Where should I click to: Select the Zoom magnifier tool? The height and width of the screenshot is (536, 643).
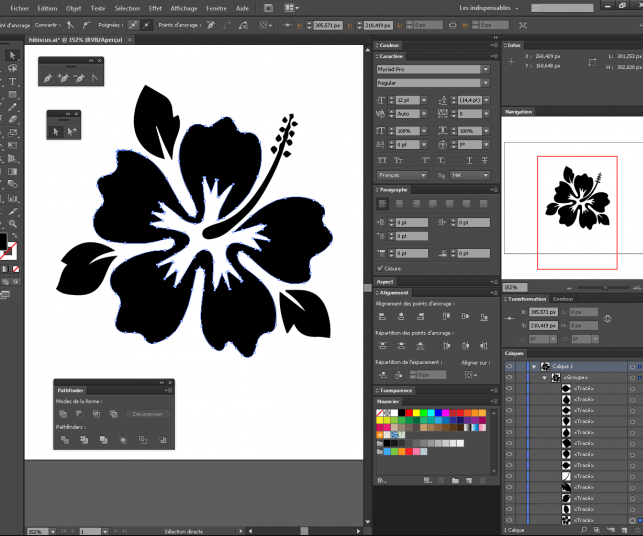click(13, 224)
